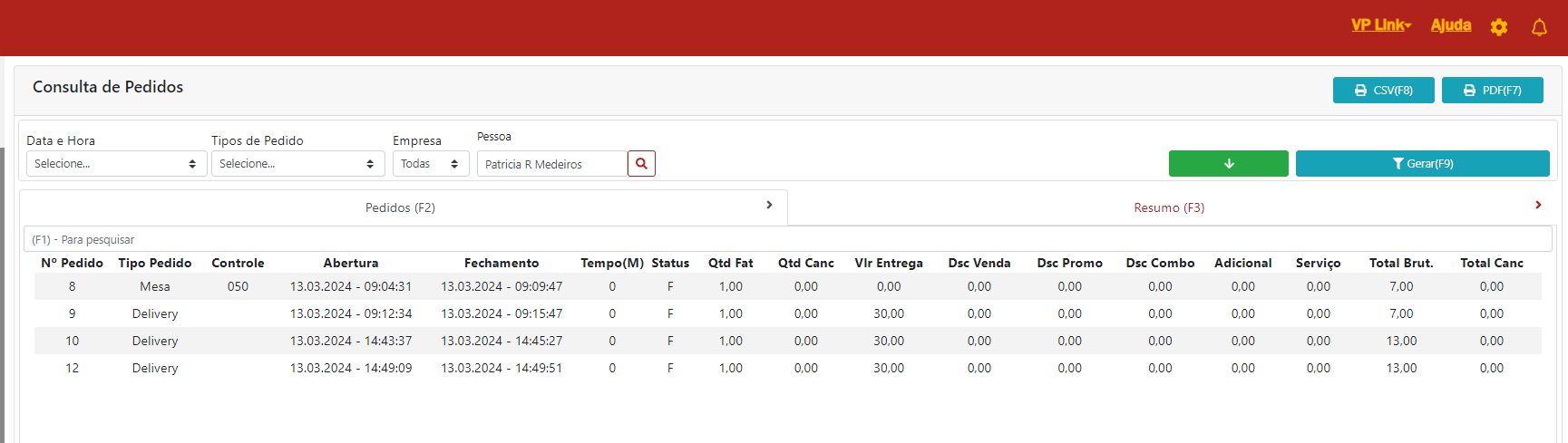Screen dimensions: 1568x443
Task: Export the orders via CSV(F8)
Action: click(1383, 91)
